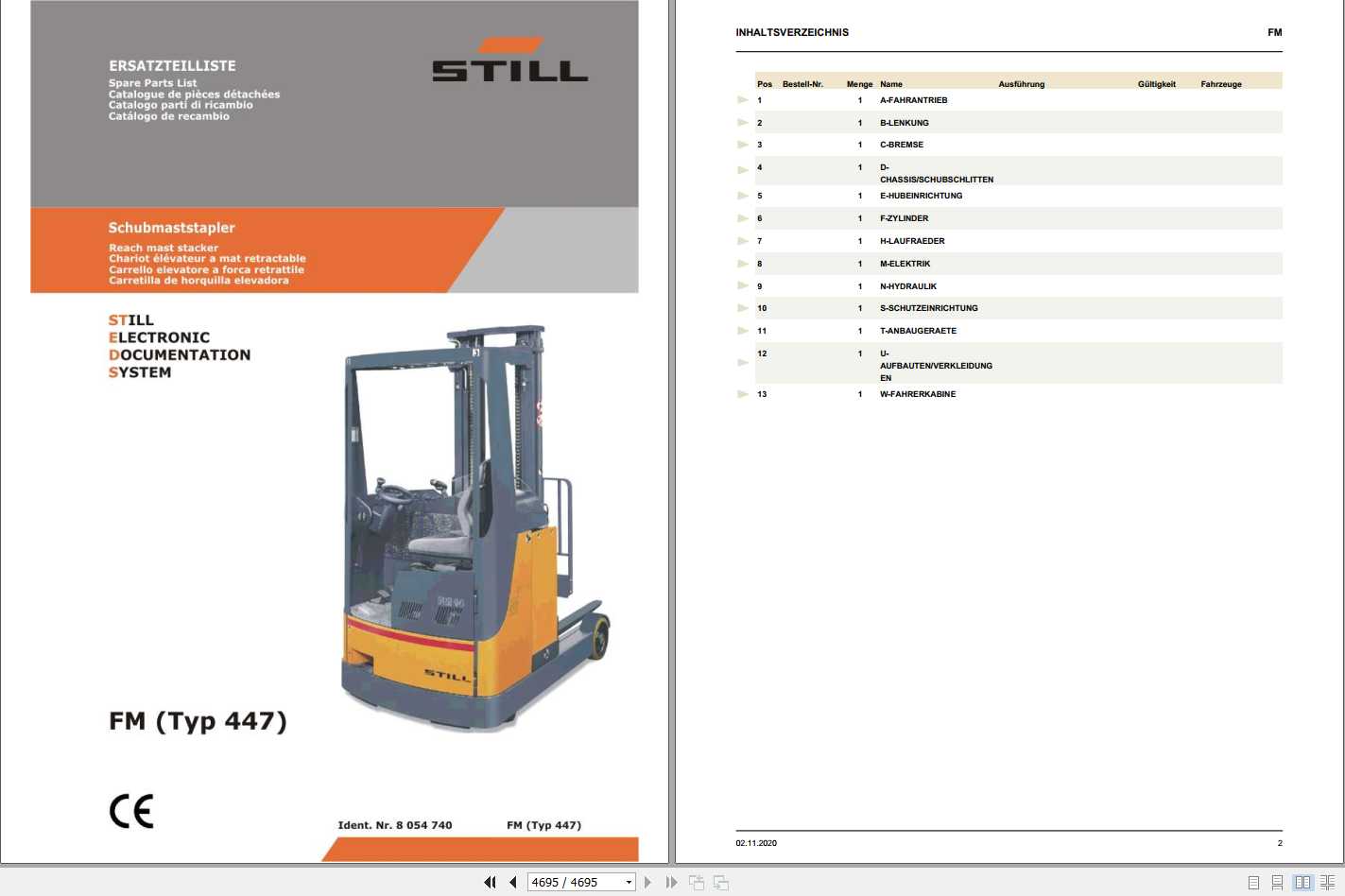1345x896 pixels.
Task: Switch to continuous page layout
Action: point(1277,882)
